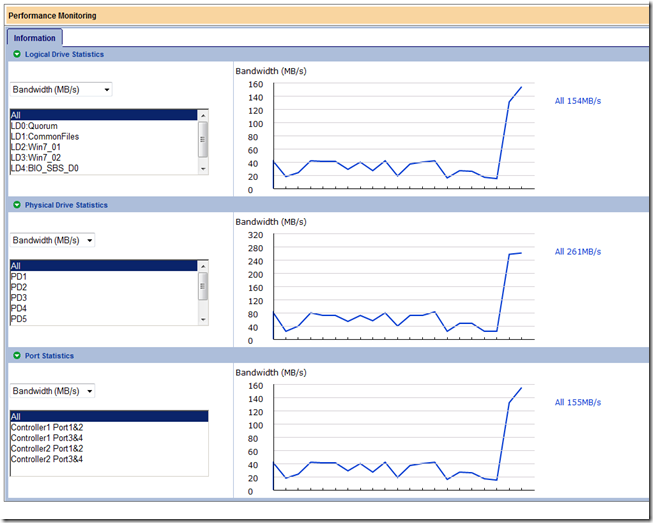653x523 pixels.
Task: Select PD4 physical drive
Action: pyautogui.click(x=104, y=309)
